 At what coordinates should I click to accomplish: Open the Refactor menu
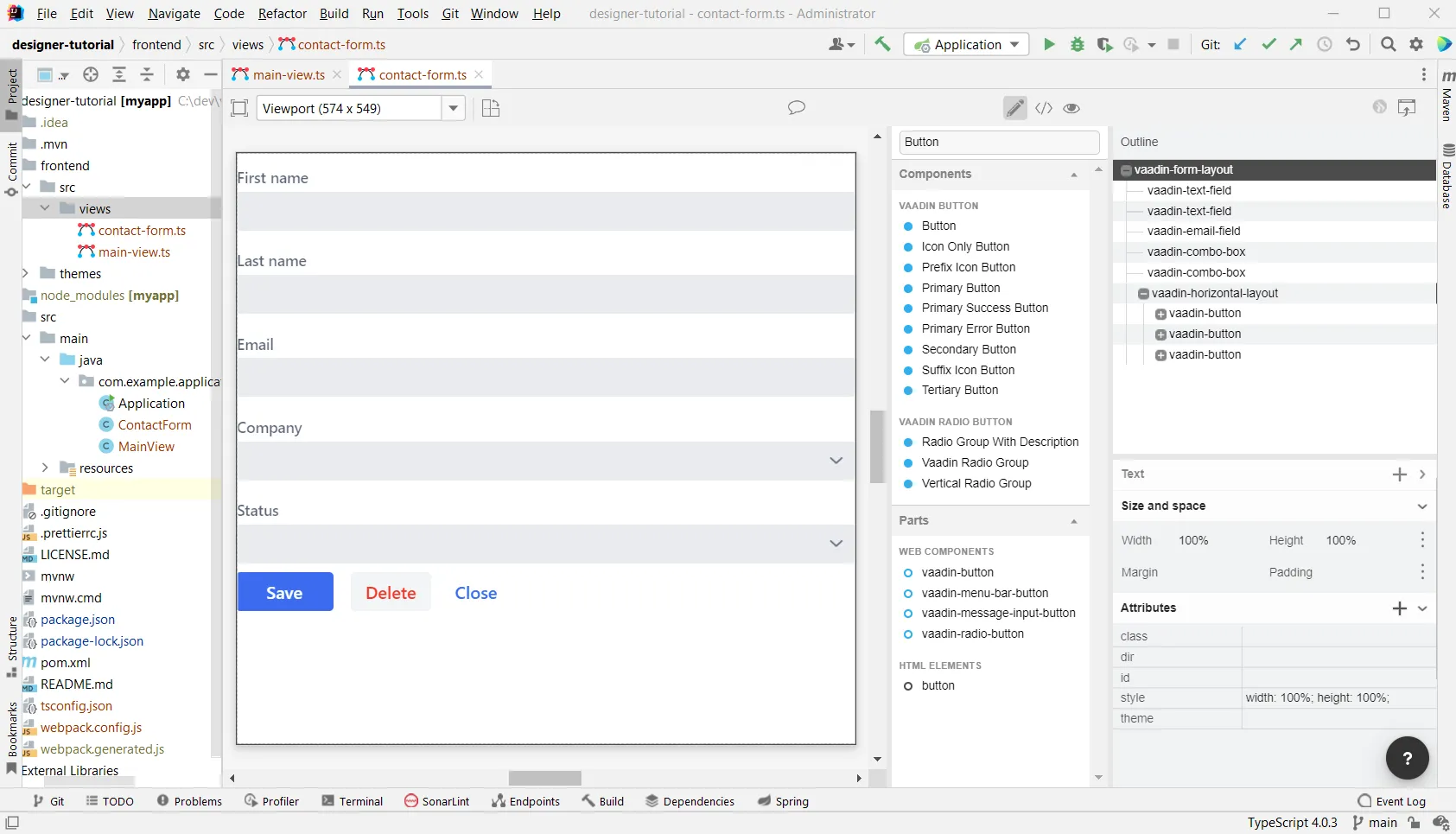282,14
